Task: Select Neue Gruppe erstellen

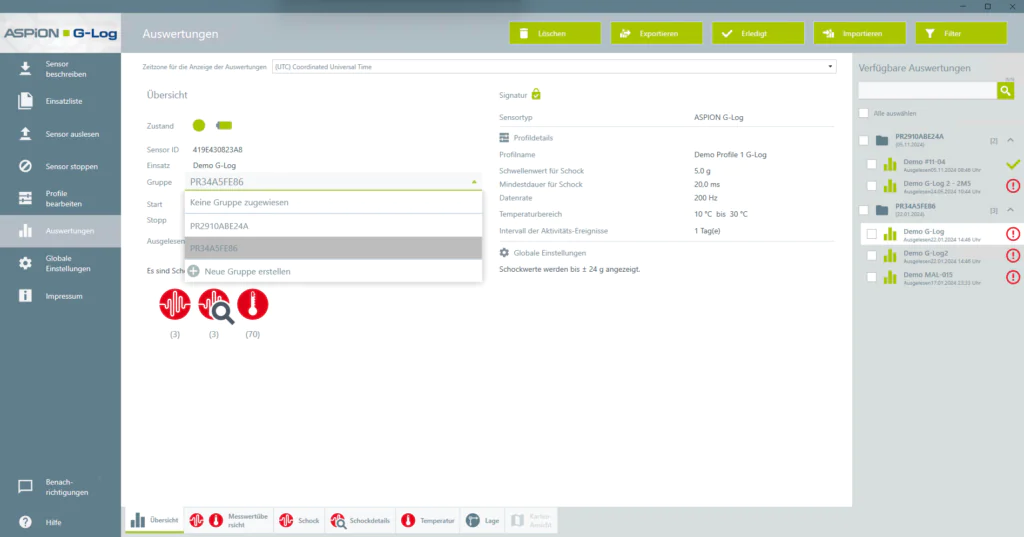Action: 334,271
